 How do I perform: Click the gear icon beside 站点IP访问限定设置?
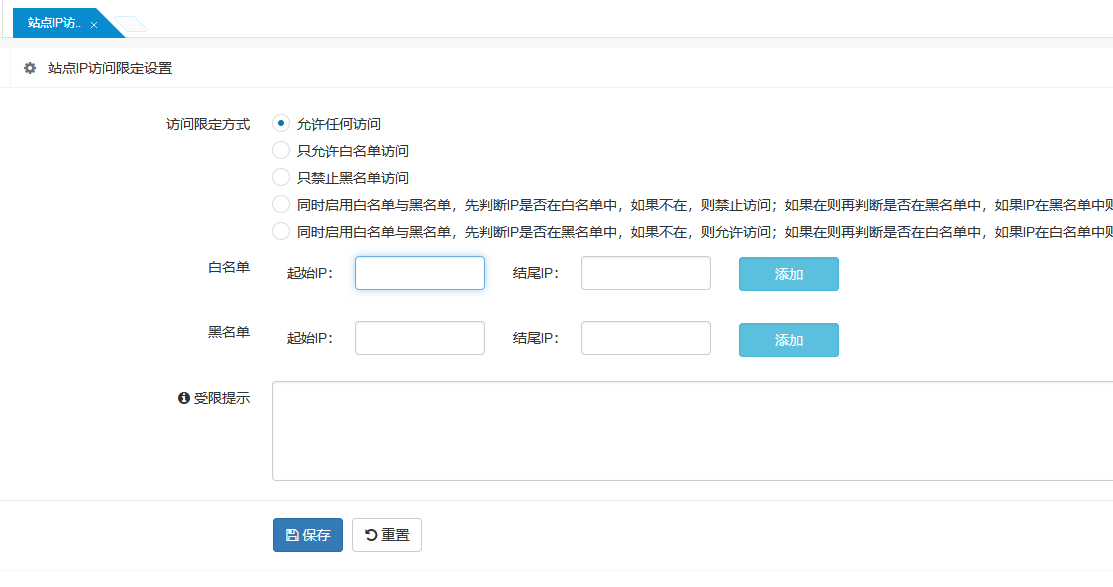(x=30, y=68)
